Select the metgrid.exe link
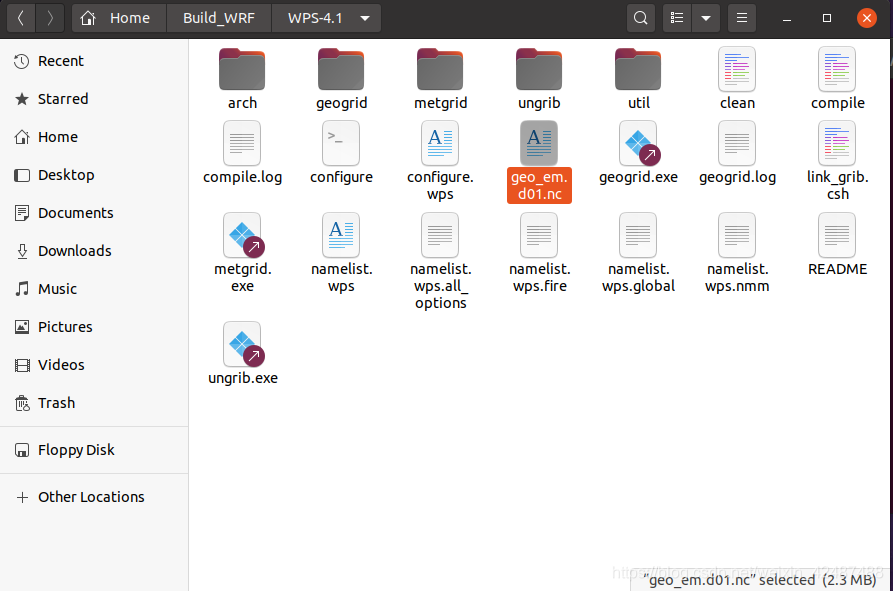Image resolution: width=893 pixels, height=591 pixels. (242, 253)
